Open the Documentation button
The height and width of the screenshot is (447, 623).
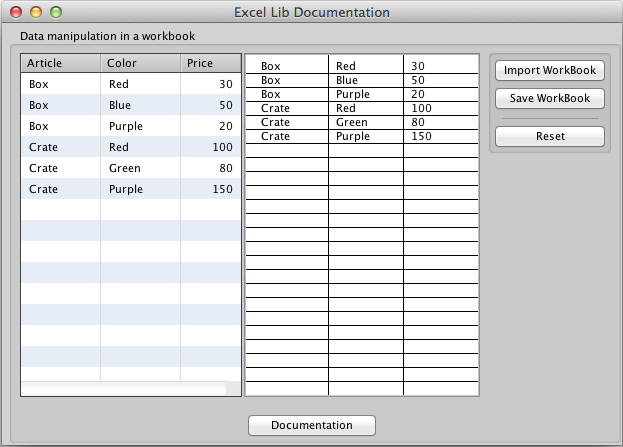(311, 425)
